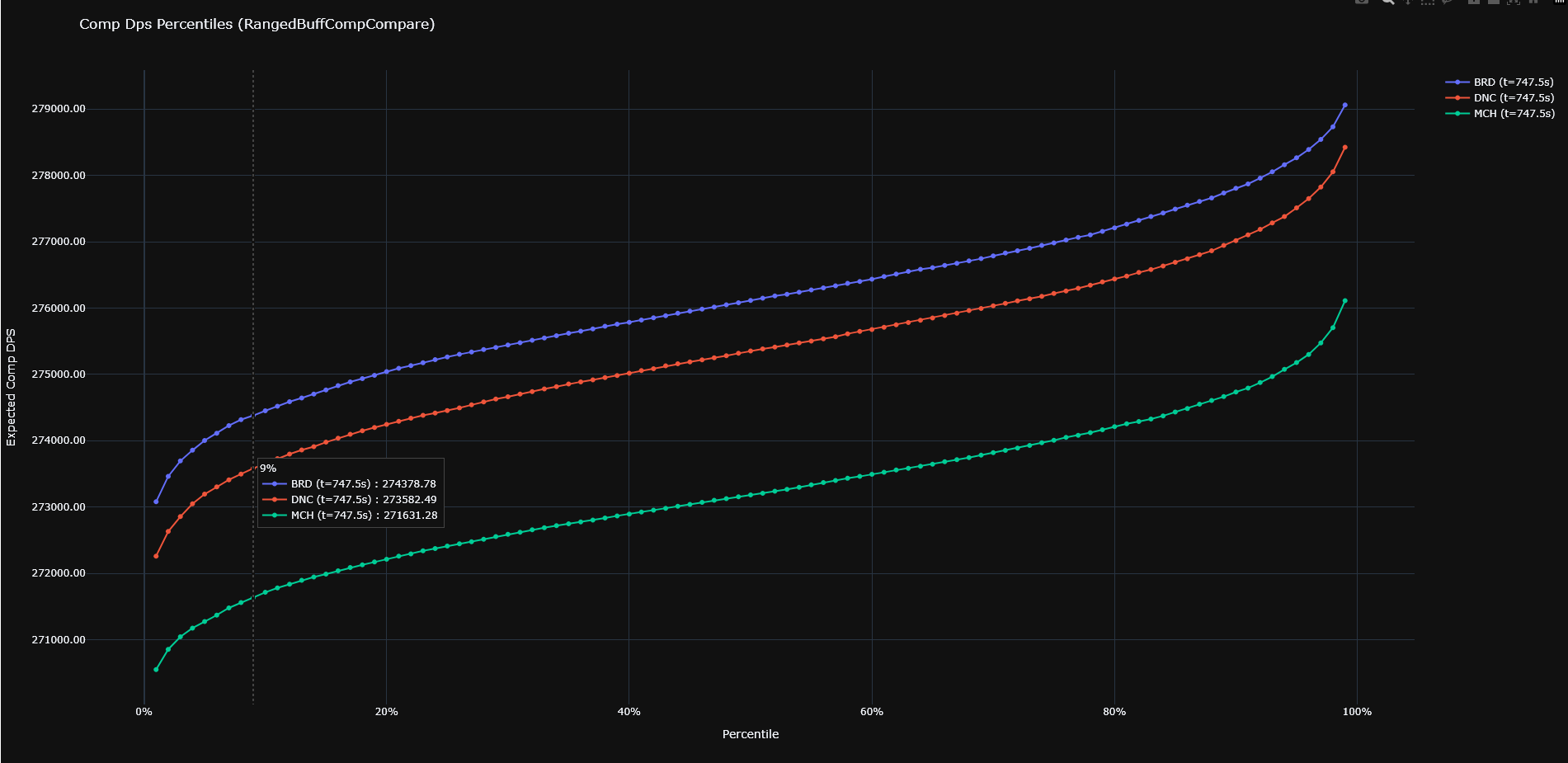Screen dimensions: 1568x763
Task: Click the tooltip value BRD 274378.78
Action: pos(364,484)
